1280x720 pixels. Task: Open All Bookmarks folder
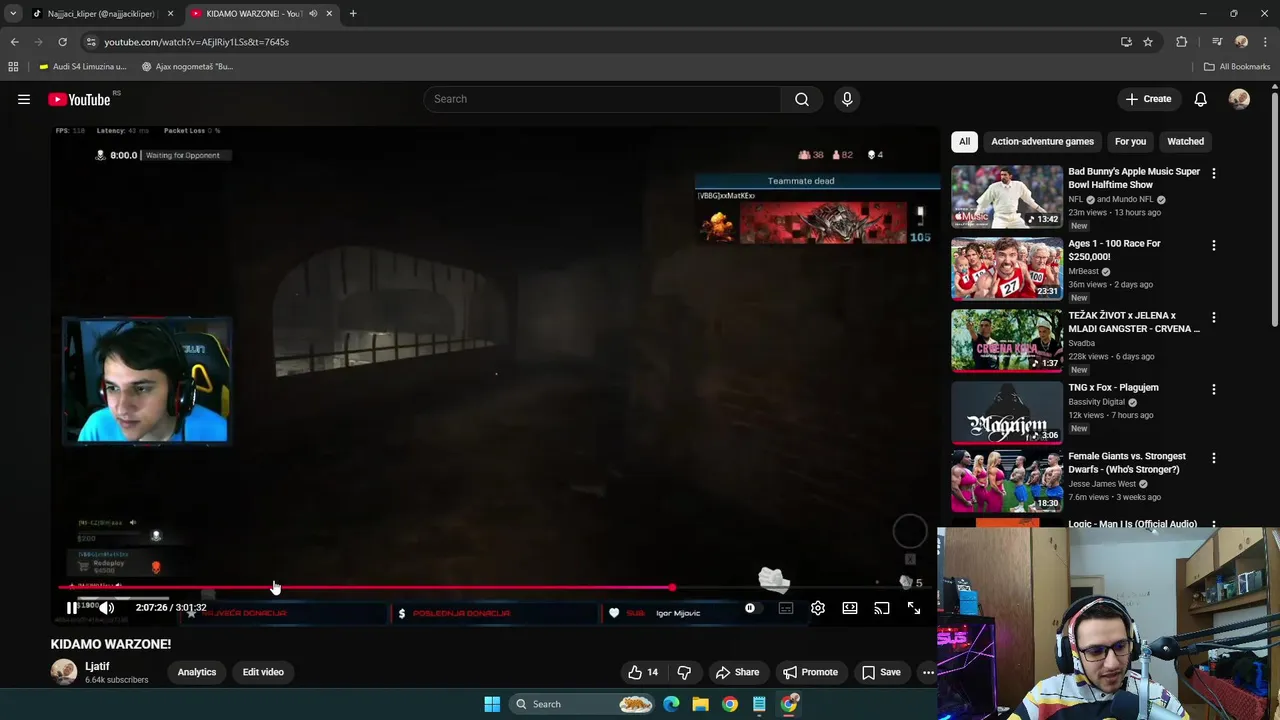(x=1237, y=67)
